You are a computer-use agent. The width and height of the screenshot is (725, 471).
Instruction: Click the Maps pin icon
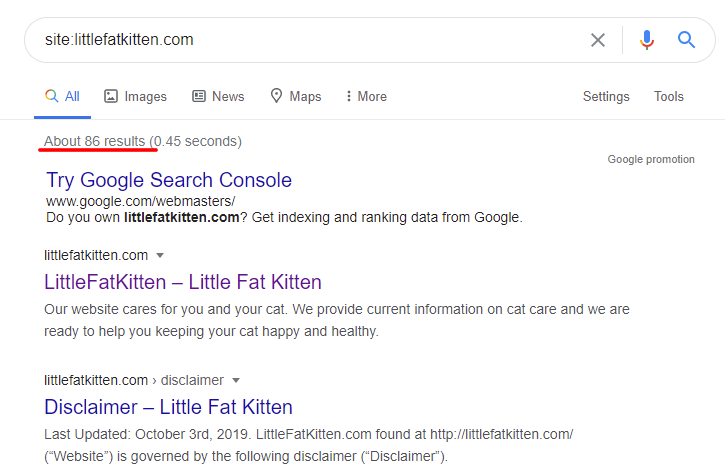click(277, 97)
